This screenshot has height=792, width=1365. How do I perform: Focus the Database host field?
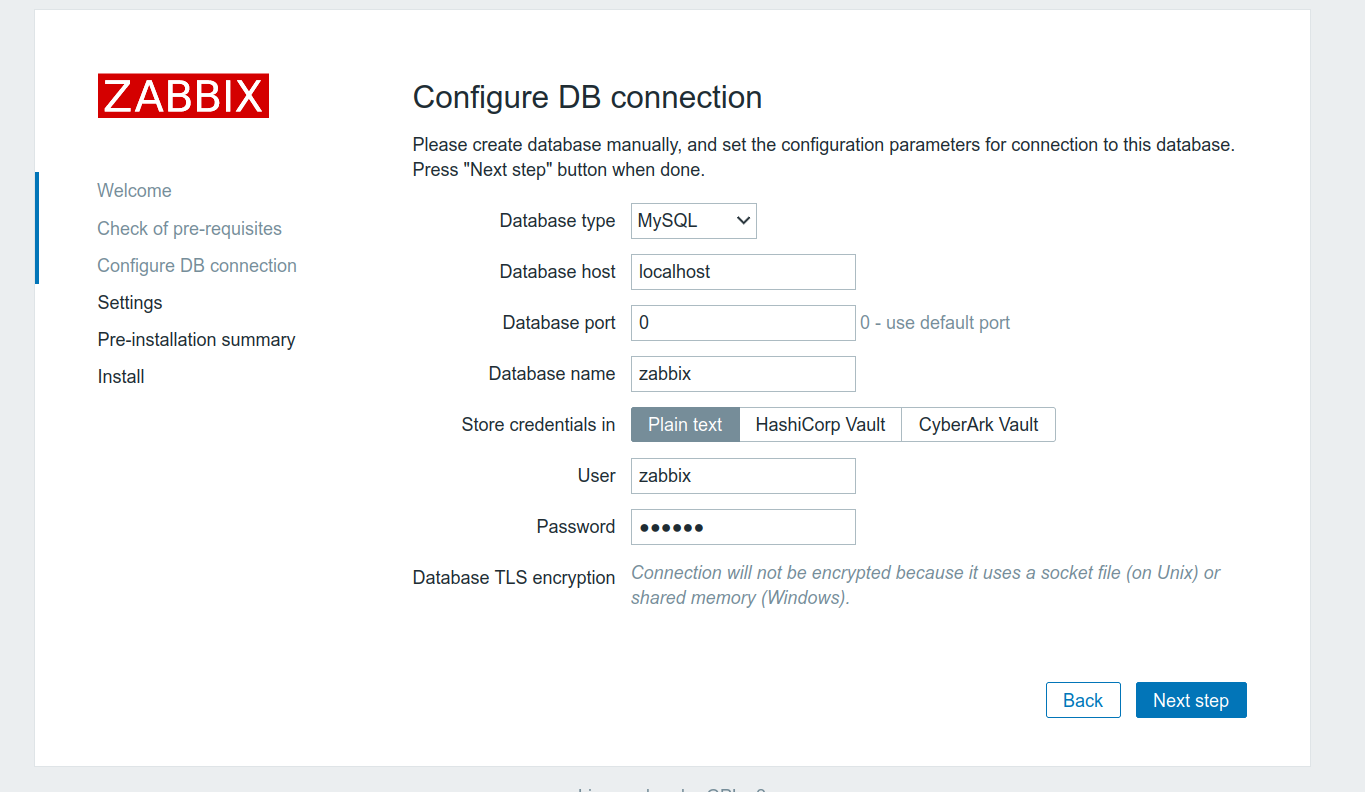[x=743, y=272]
